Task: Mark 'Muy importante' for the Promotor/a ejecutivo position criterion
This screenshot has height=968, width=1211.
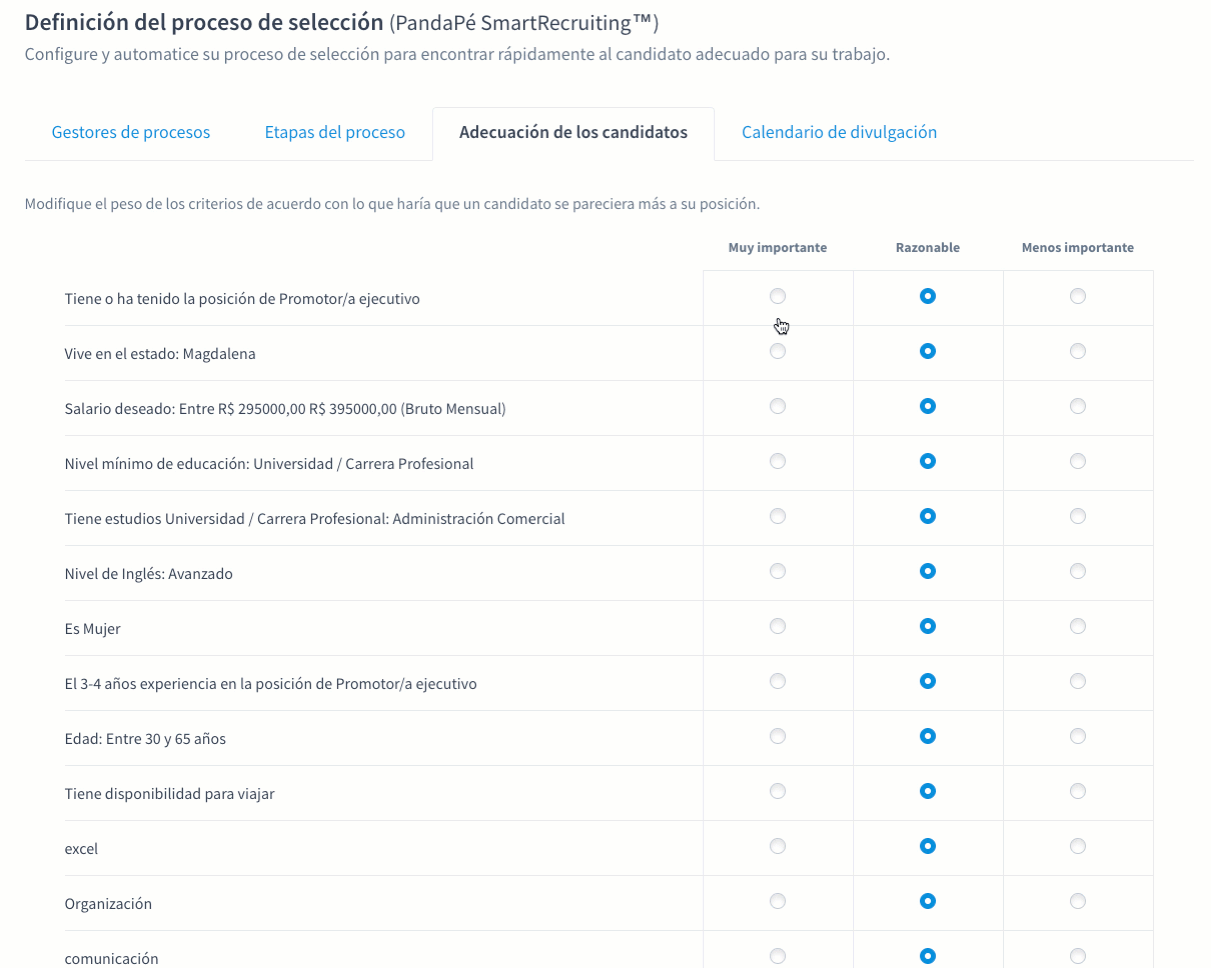Action: tap(778, 296)
